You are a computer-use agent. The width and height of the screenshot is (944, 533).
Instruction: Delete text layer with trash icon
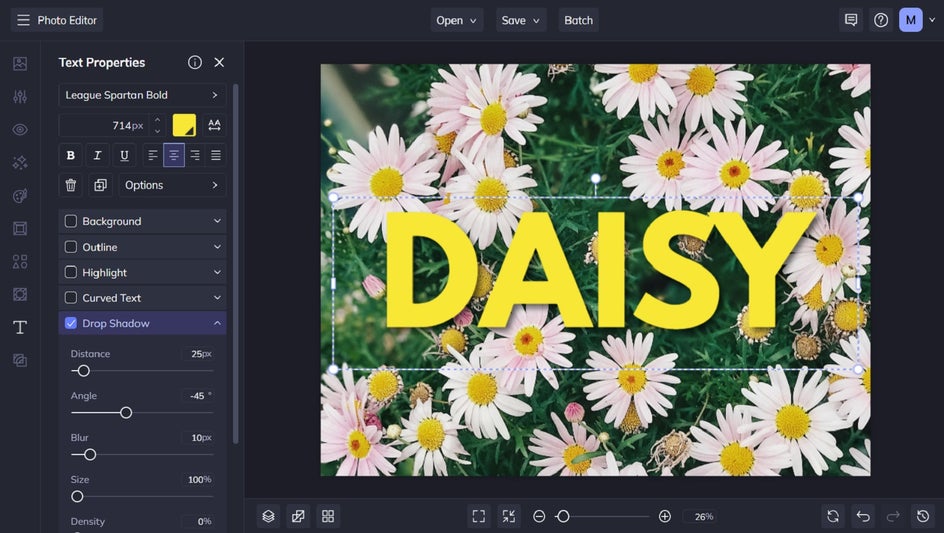(x=70, y=185)
